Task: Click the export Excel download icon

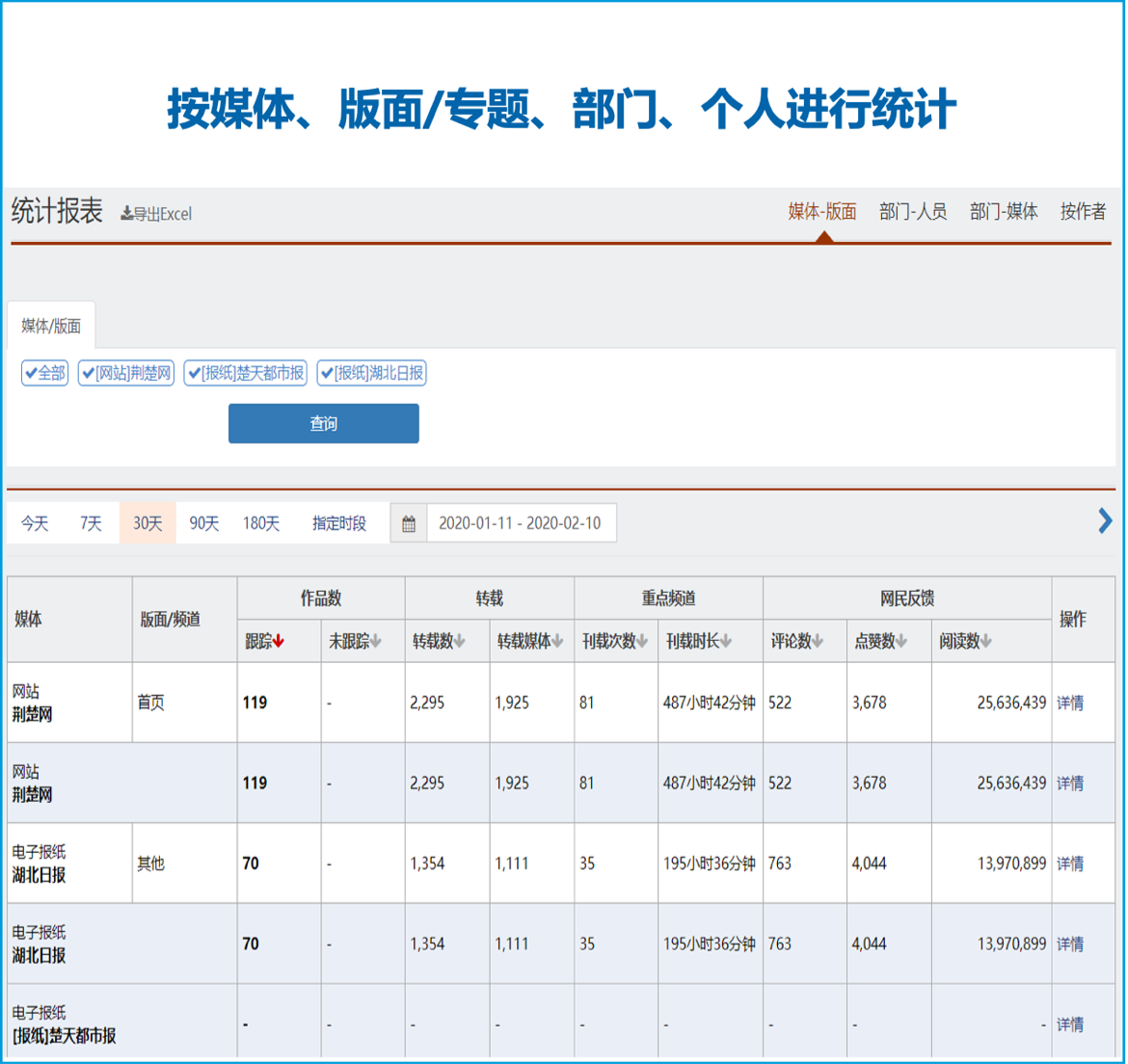Action: pos(126,214)
